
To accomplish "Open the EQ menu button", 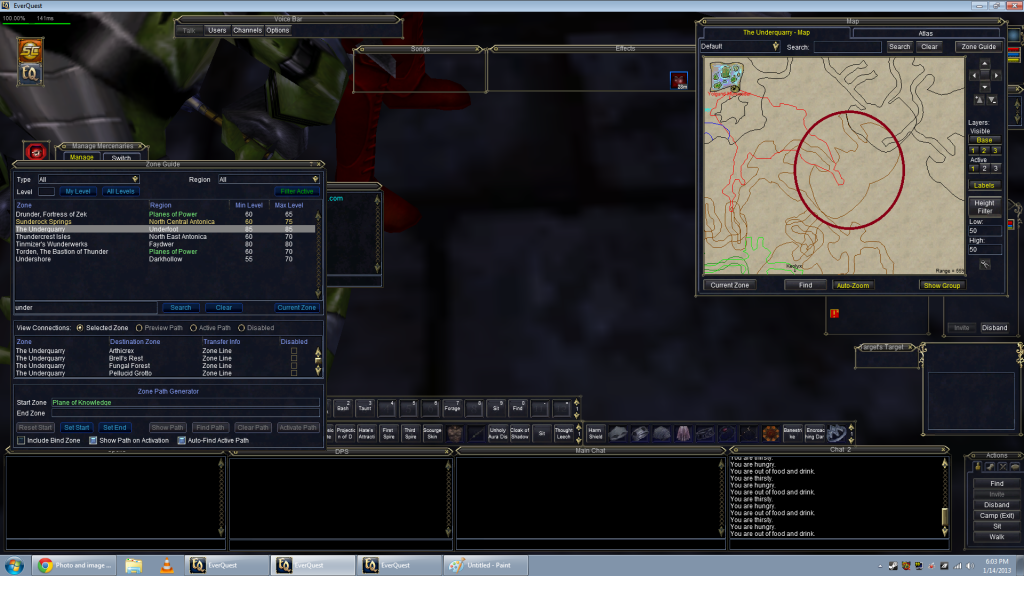I will (30, 73).
